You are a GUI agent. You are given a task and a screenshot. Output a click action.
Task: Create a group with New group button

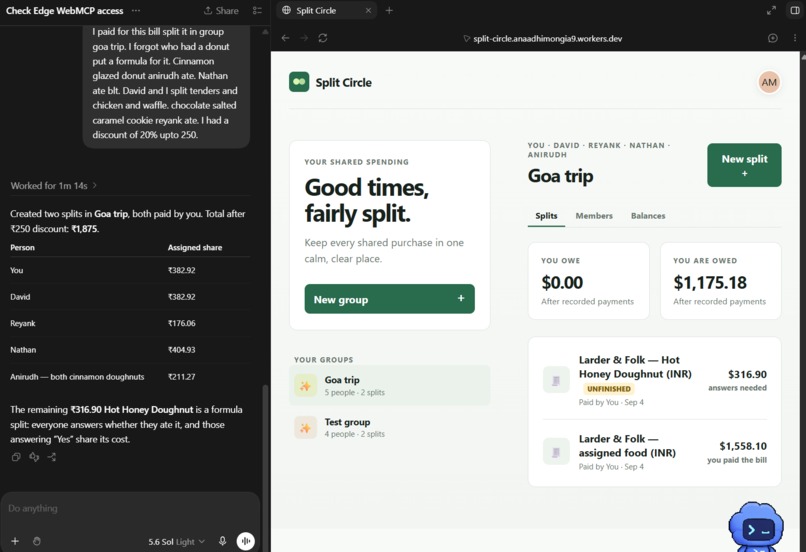[390, 299]
